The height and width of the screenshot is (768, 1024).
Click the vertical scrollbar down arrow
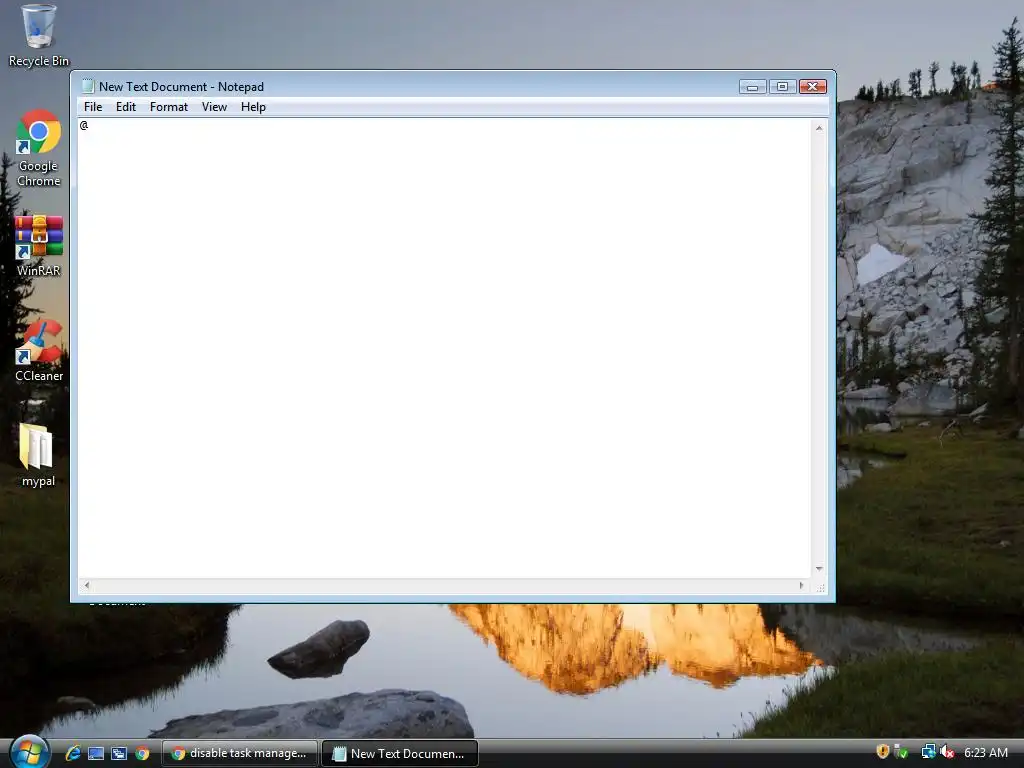[819, 569]
